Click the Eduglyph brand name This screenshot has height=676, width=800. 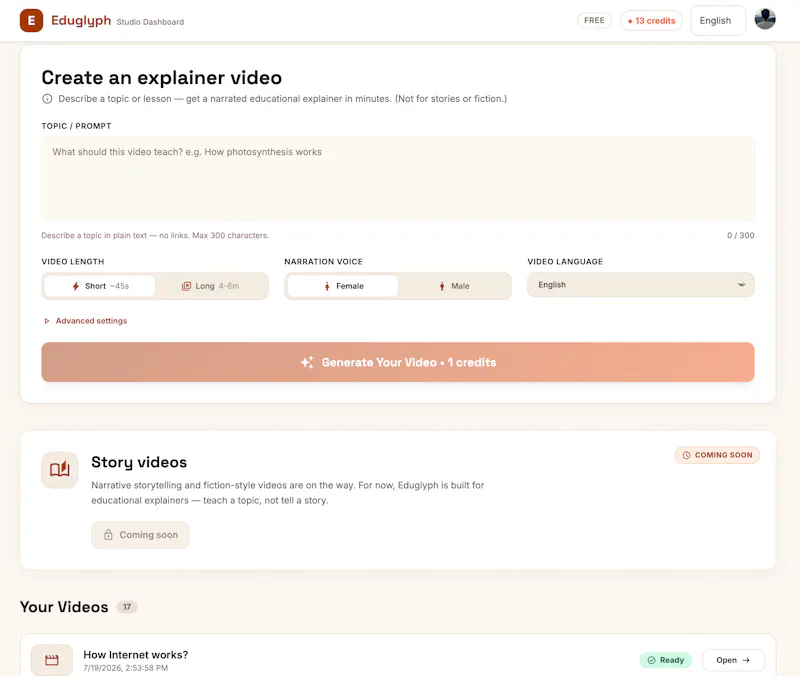click(81, 20)
